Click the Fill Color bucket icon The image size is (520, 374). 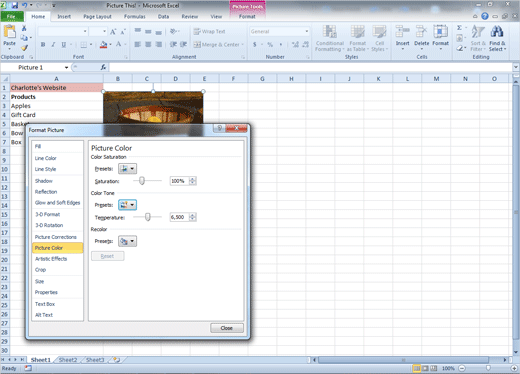(103, 44)
